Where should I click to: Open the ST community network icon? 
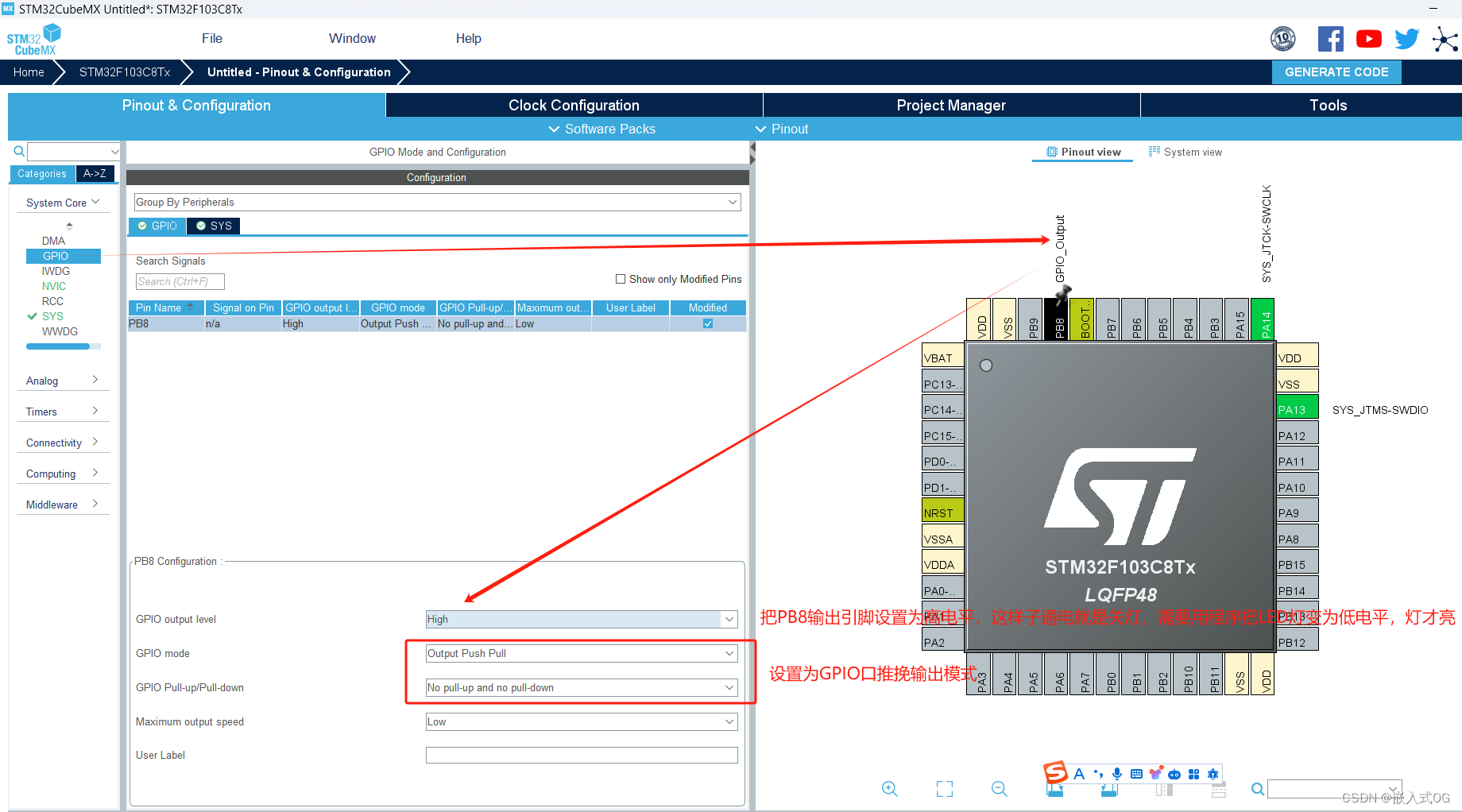pyautogui.click(x=1445, y=39)
